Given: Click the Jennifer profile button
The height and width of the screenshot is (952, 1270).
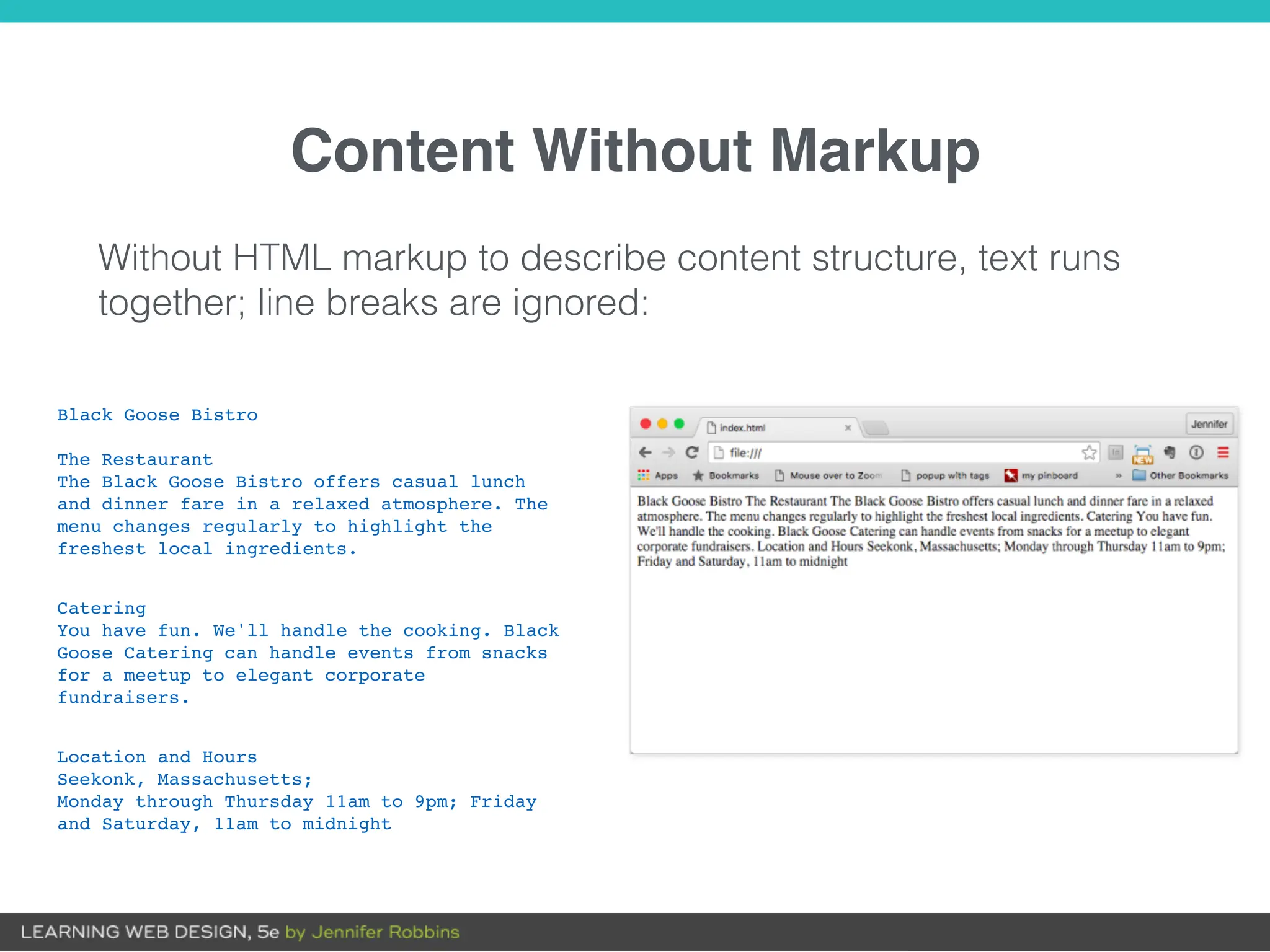Looking at the screenshot, I should point(1209,424).
